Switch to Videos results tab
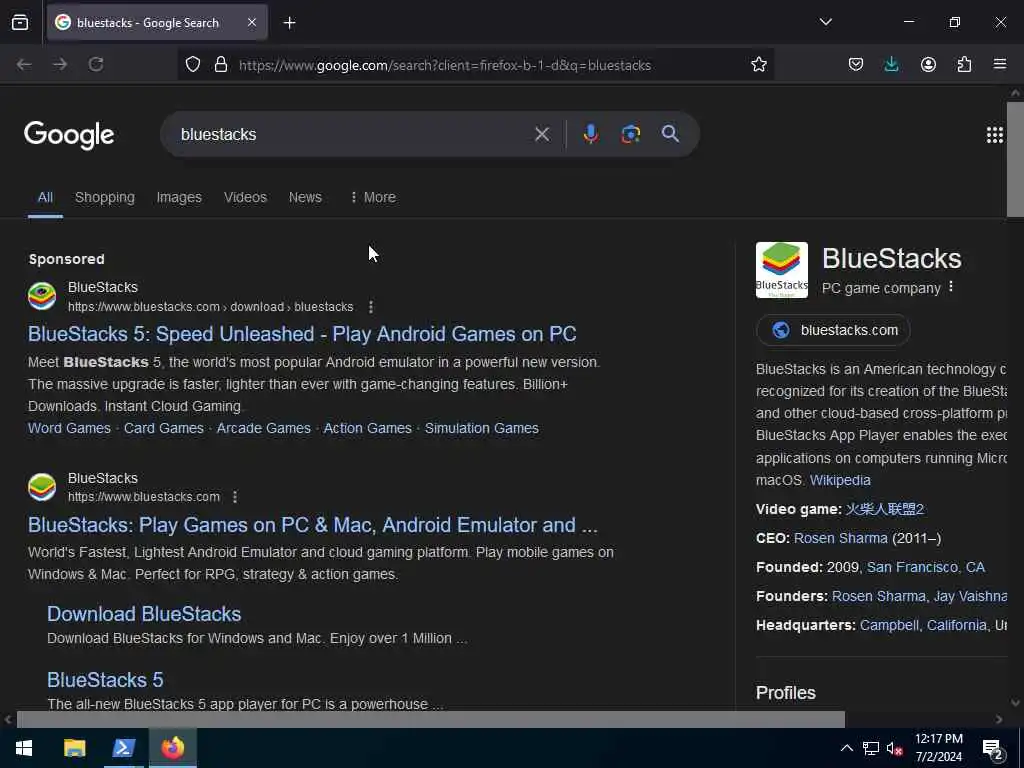Screen dimensions: 1024x768 245,197
